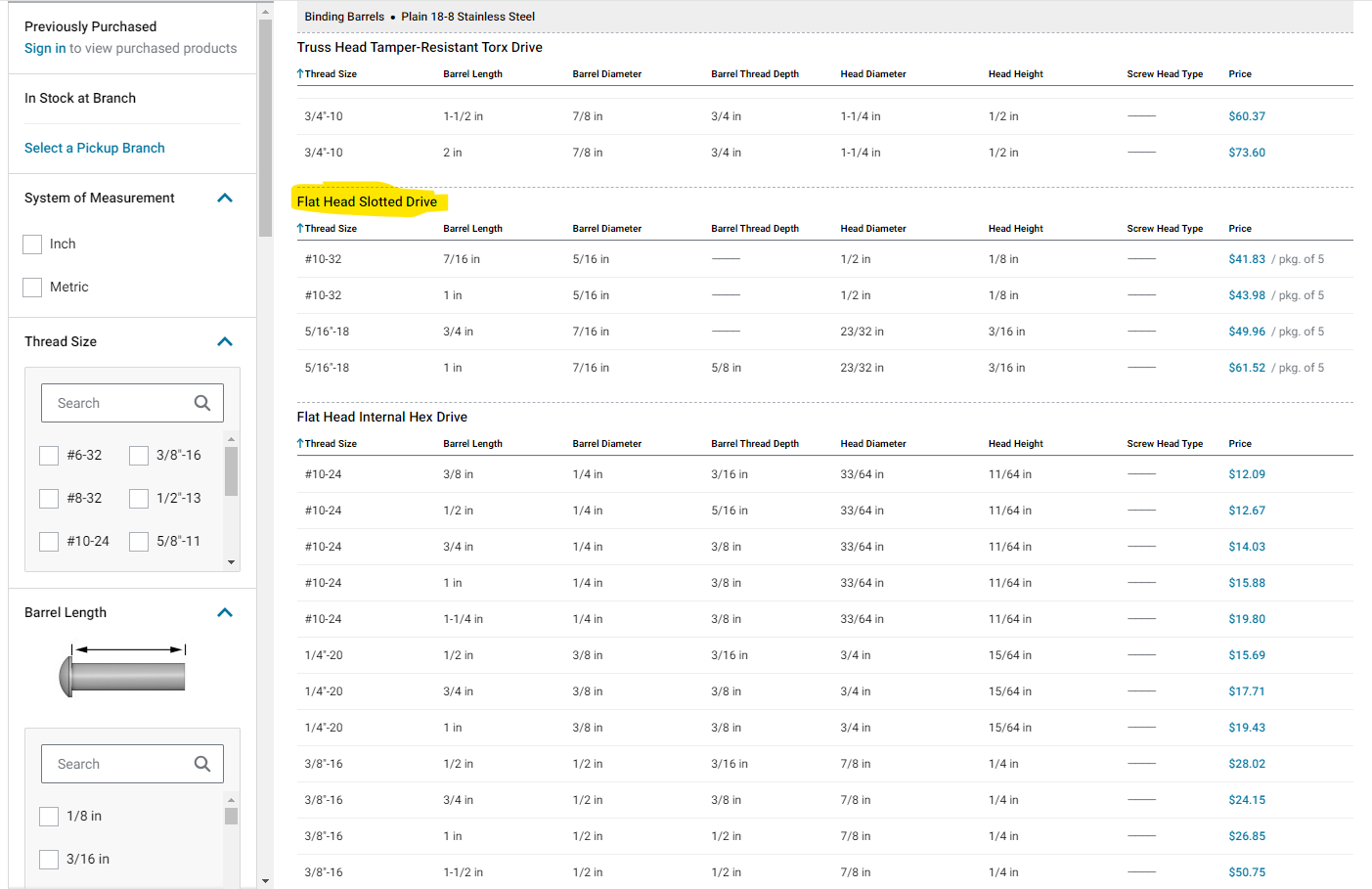Viewport: 1372px width, 889px height.
Task: Open the $26.85 price link
Action: pyautogui.click(x=1247, y=836)
